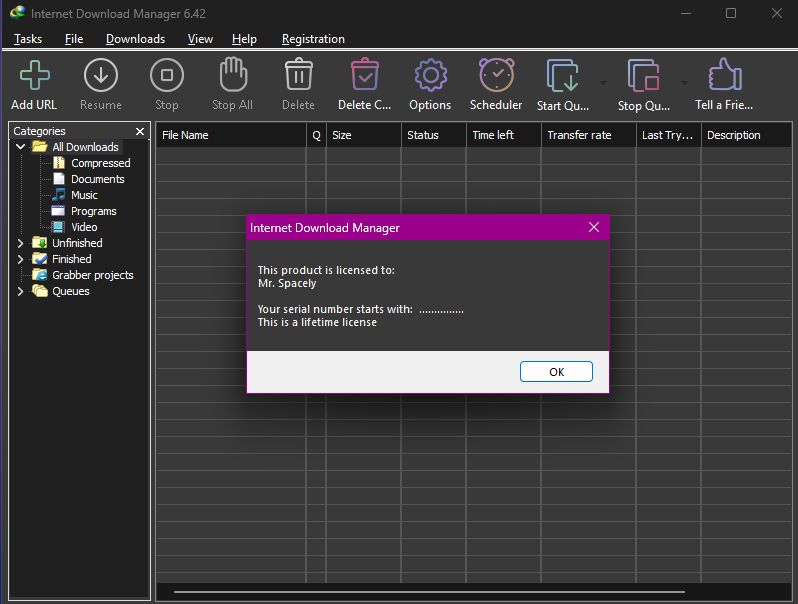Select Grabber projects in tree
Viewport: 798px width, 604px height.
click(x=93, y=275)
